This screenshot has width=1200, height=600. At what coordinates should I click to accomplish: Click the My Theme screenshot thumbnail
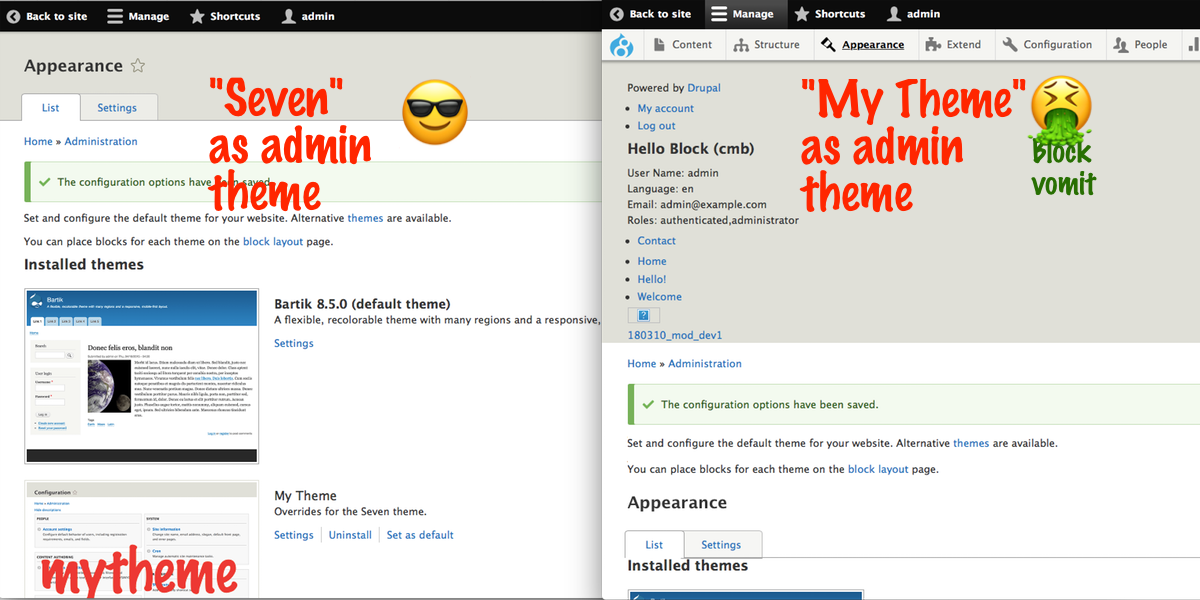(x=141, y=539)
